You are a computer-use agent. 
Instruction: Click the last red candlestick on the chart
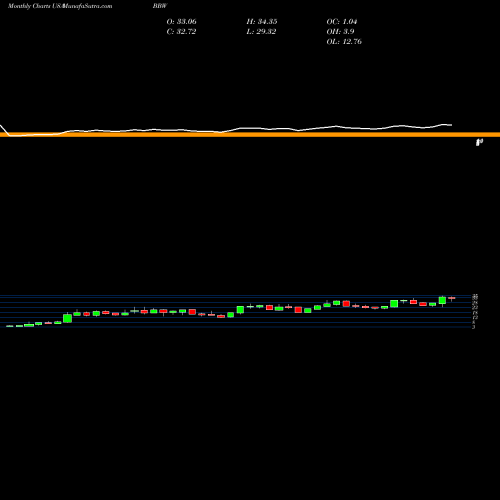pyautogui.click(x=452, y=298)
